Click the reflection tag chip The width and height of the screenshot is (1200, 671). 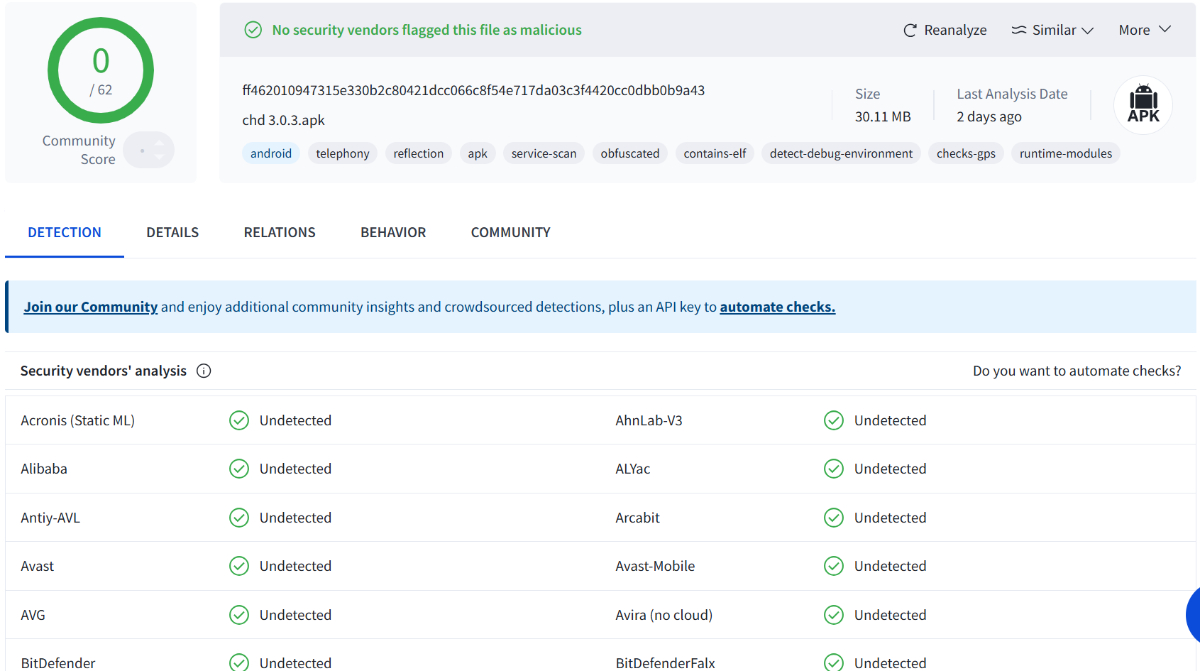pyautogui.click(x=418, y=153)
